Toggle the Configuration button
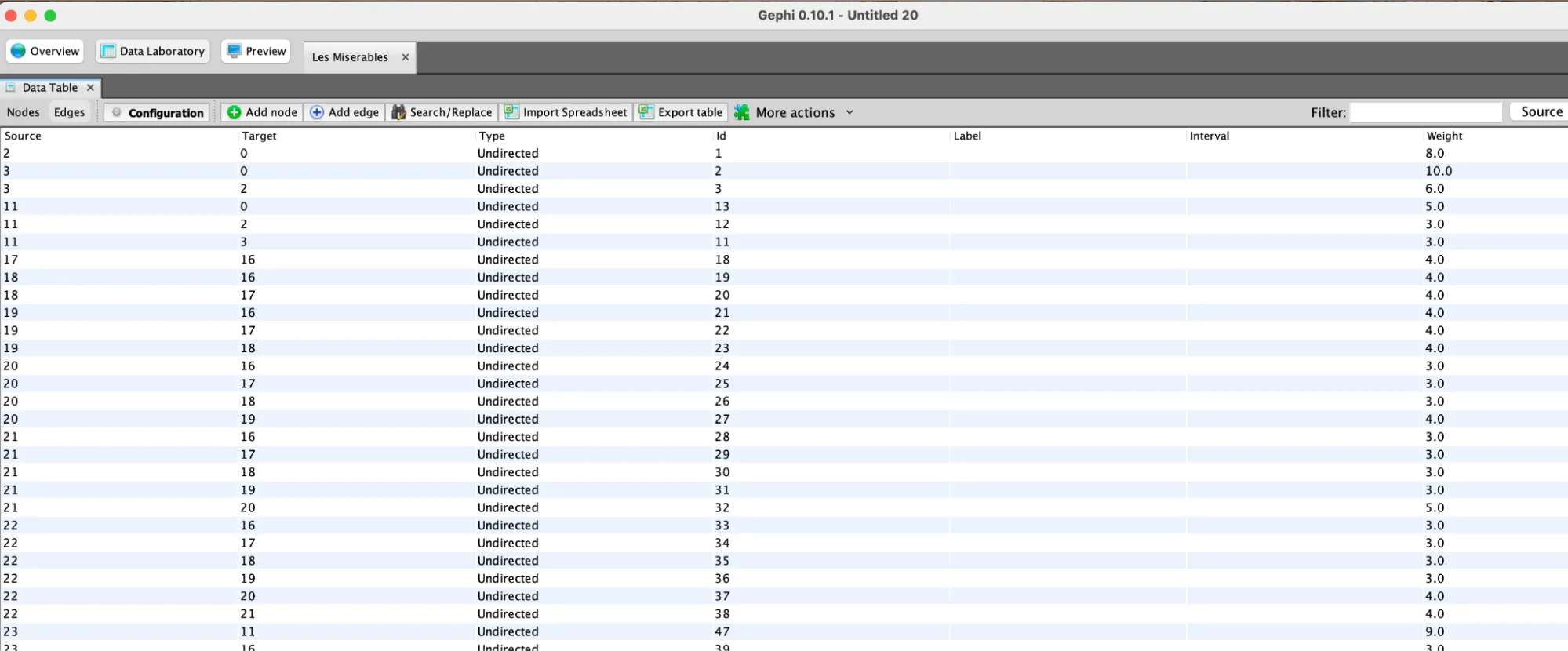Image resolution: width=1568 pixels, height=651 pixels. coord(158,112)
